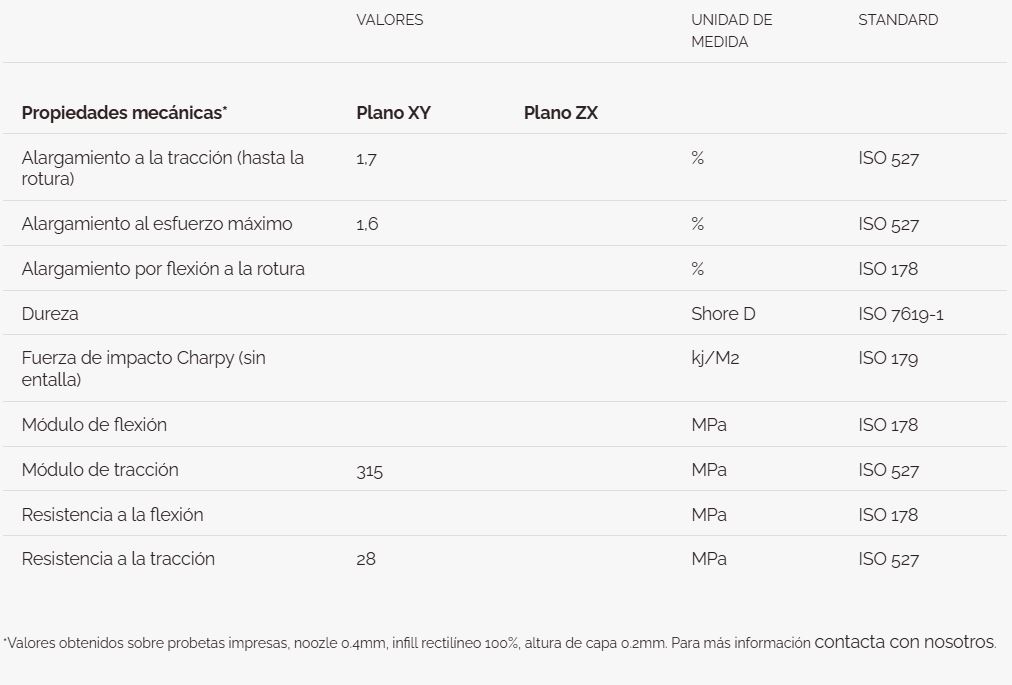Click the 'Shore D' unit cell
This screenshot has width=1012, height=685.
723,314
